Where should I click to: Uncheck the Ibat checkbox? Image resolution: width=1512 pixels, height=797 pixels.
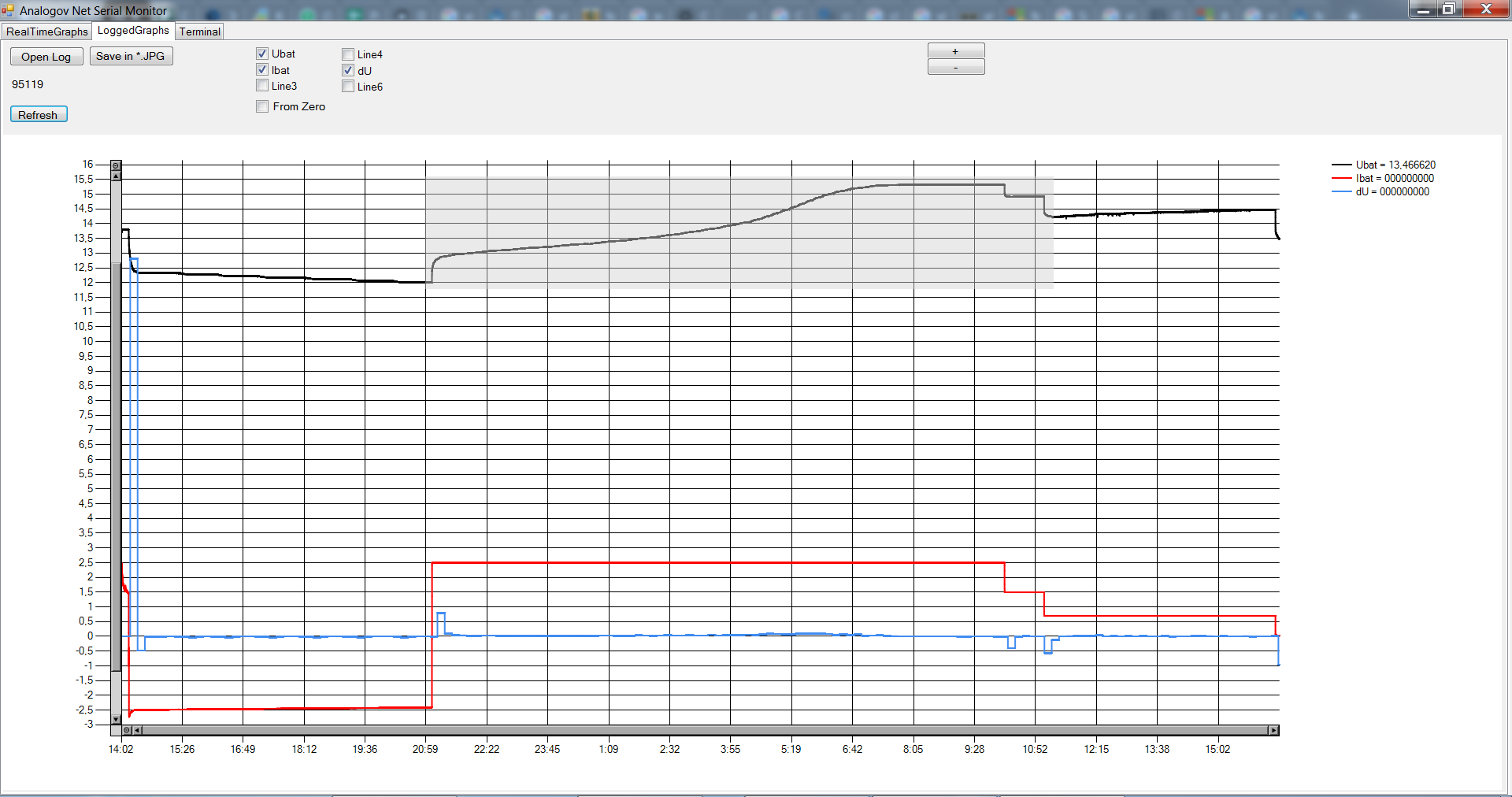point(262,69)
